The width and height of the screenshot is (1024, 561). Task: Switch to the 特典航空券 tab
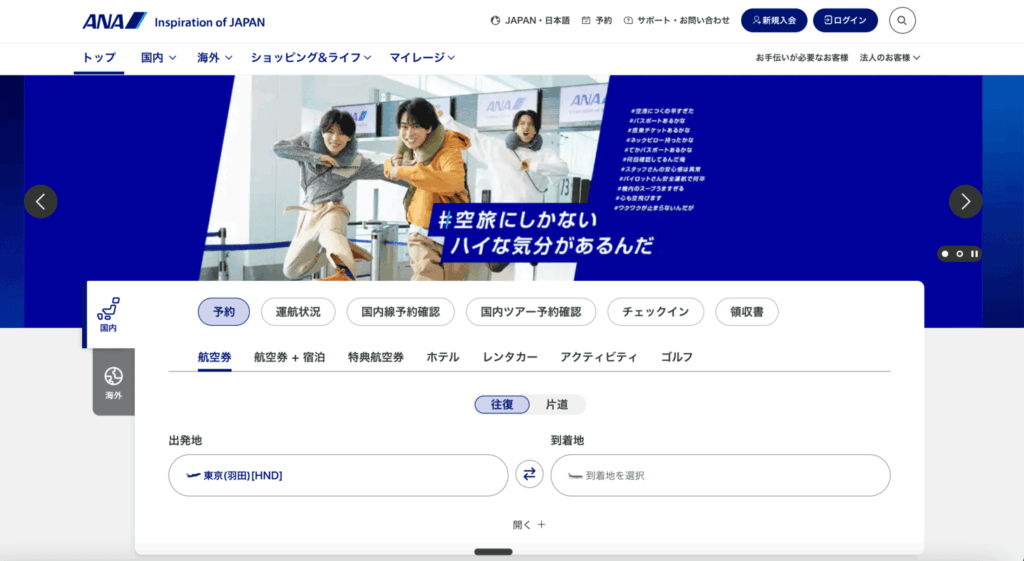click(x=376, y=357)
